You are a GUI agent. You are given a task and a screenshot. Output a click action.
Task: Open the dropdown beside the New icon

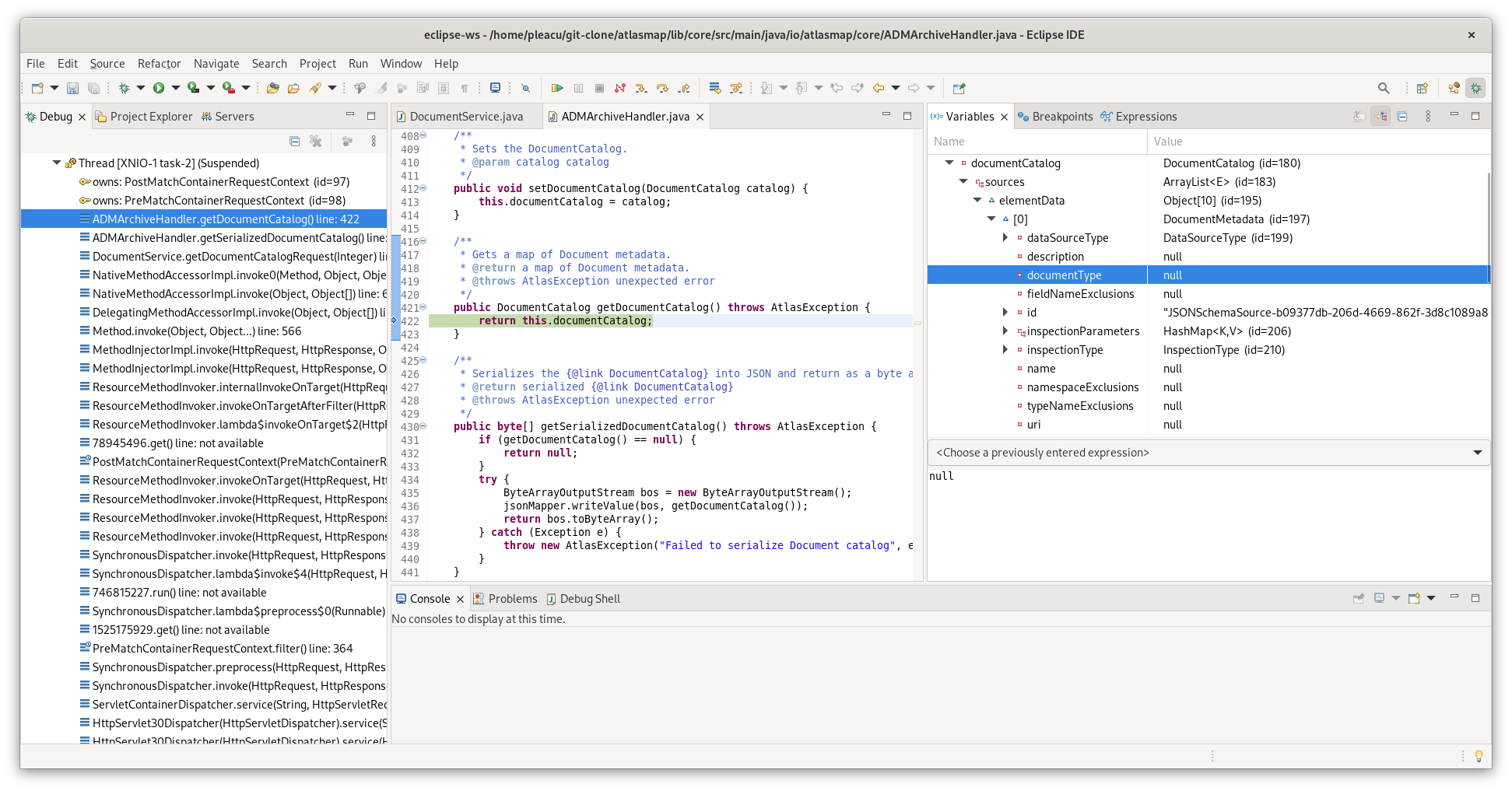click(x=54, y=88)
